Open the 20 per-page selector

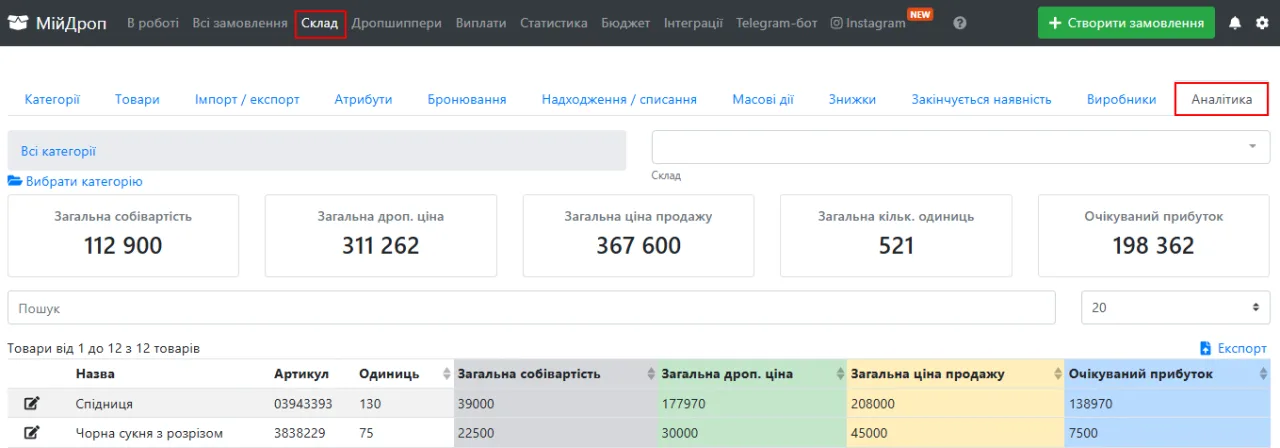[x=1175, y=308]
